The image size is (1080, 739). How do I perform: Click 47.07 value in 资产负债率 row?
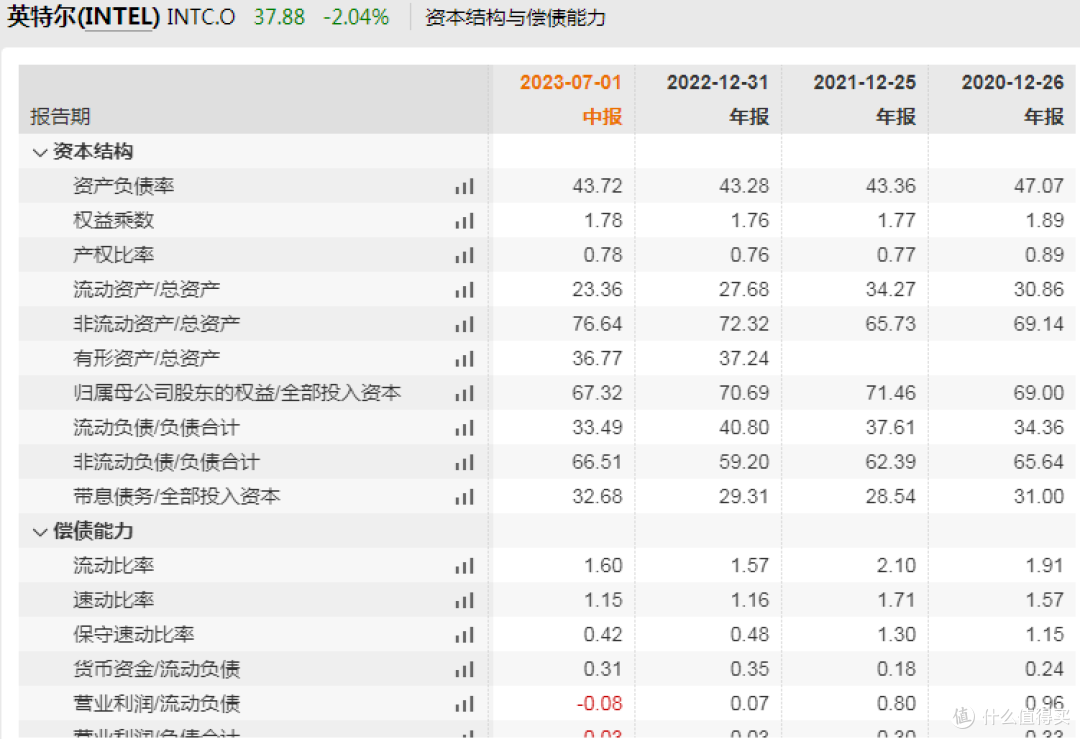coord(1039,186)
